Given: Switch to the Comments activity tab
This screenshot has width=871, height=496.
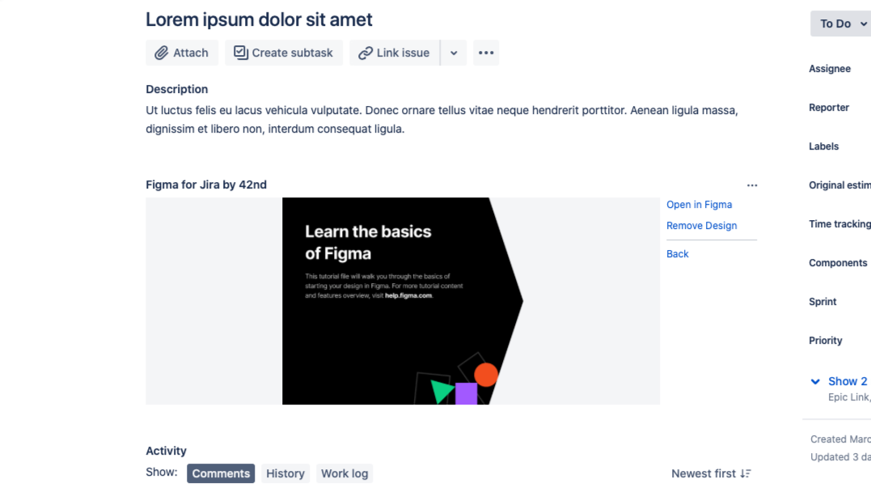Looking at the screenshot, I should [x=221, y=473].
